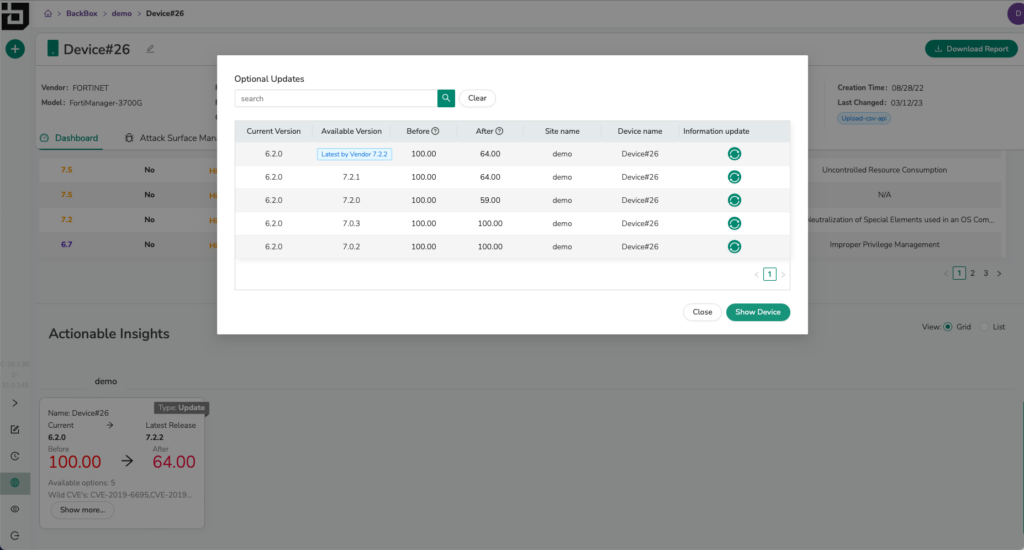Viewport: 1024px width, 550px height.
Task: Click the Latest by Vendor 7.2.2 tag
Action: pos(353,154)
